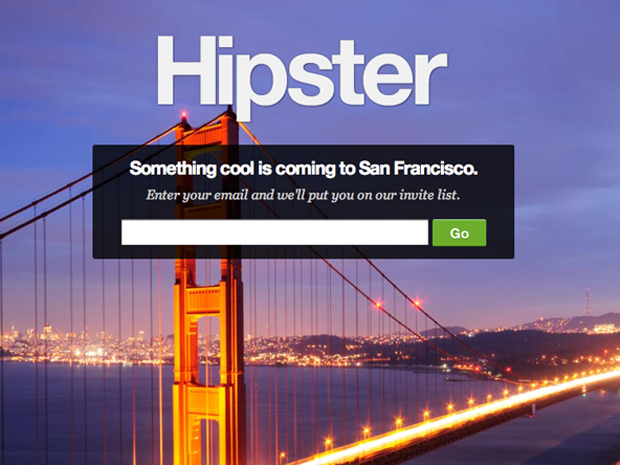Click the word 'Something' in the headline
Screen dimensions: 620x465
tap(173, 169)
